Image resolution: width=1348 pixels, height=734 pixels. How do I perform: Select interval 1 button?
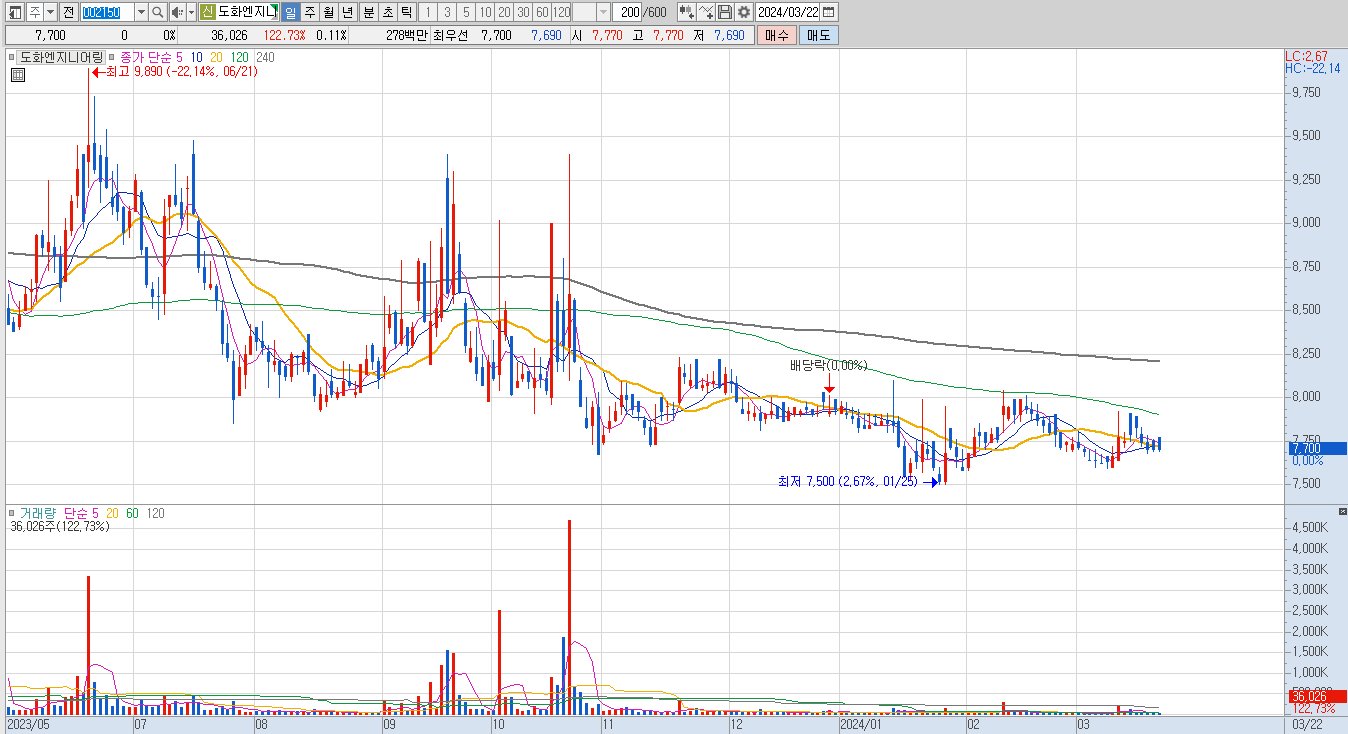pos(427,12)
